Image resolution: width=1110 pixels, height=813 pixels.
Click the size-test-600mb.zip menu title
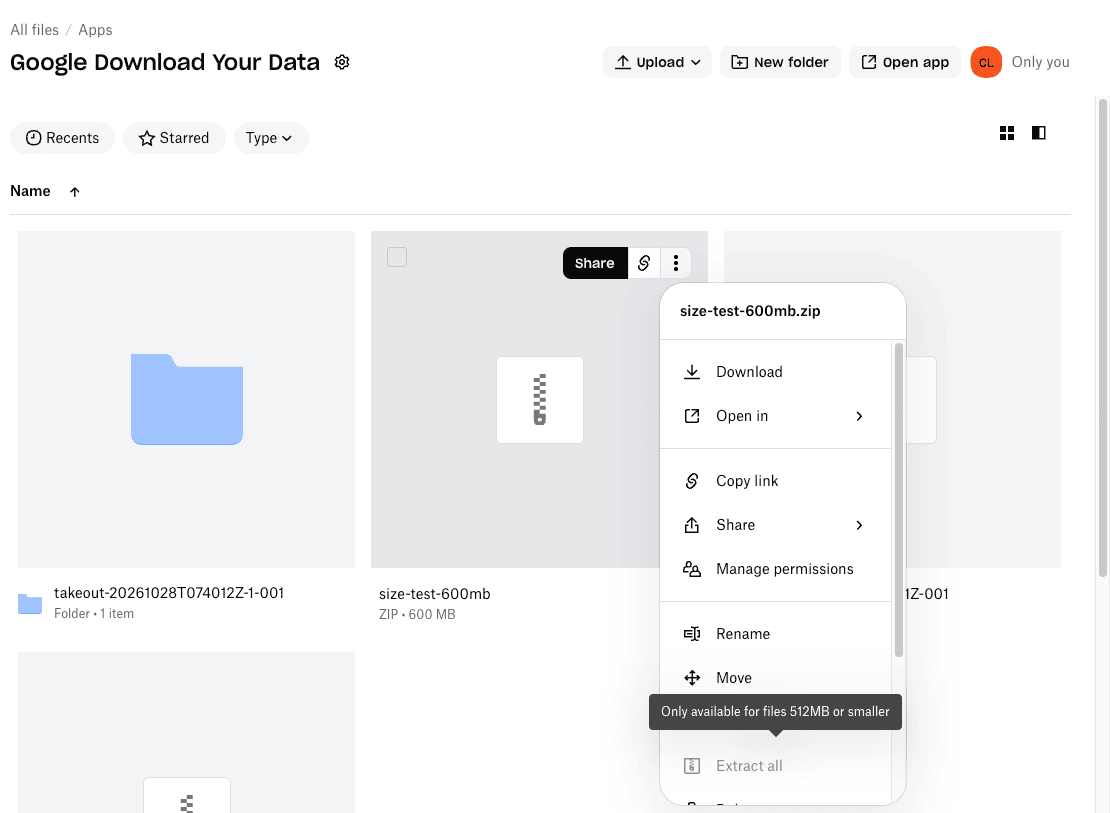pyautogui.click(x=750, y=311)
